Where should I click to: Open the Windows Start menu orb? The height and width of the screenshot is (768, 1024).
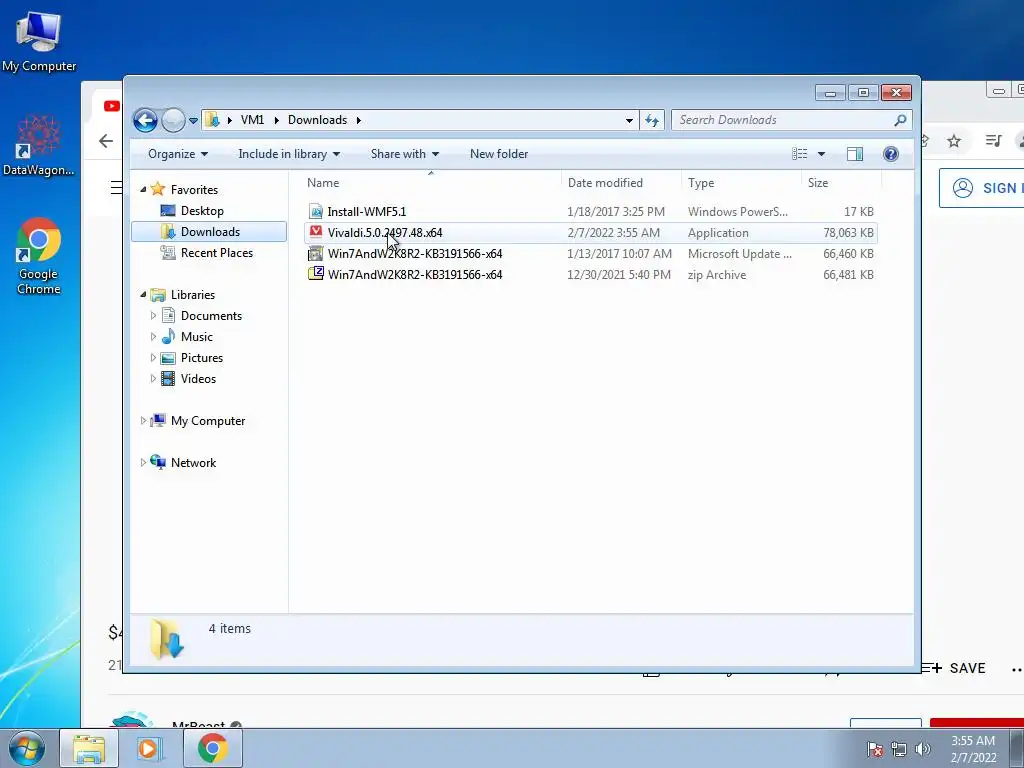click(x=26, y=748)
